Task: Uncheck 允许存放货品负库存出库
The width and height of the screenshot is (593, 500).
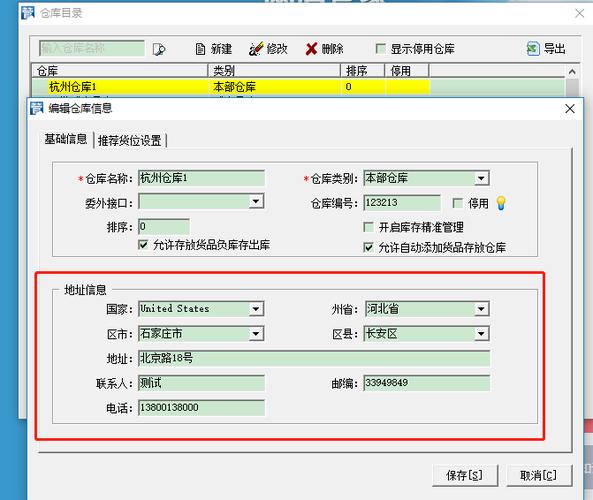Action: click(143, 245)
